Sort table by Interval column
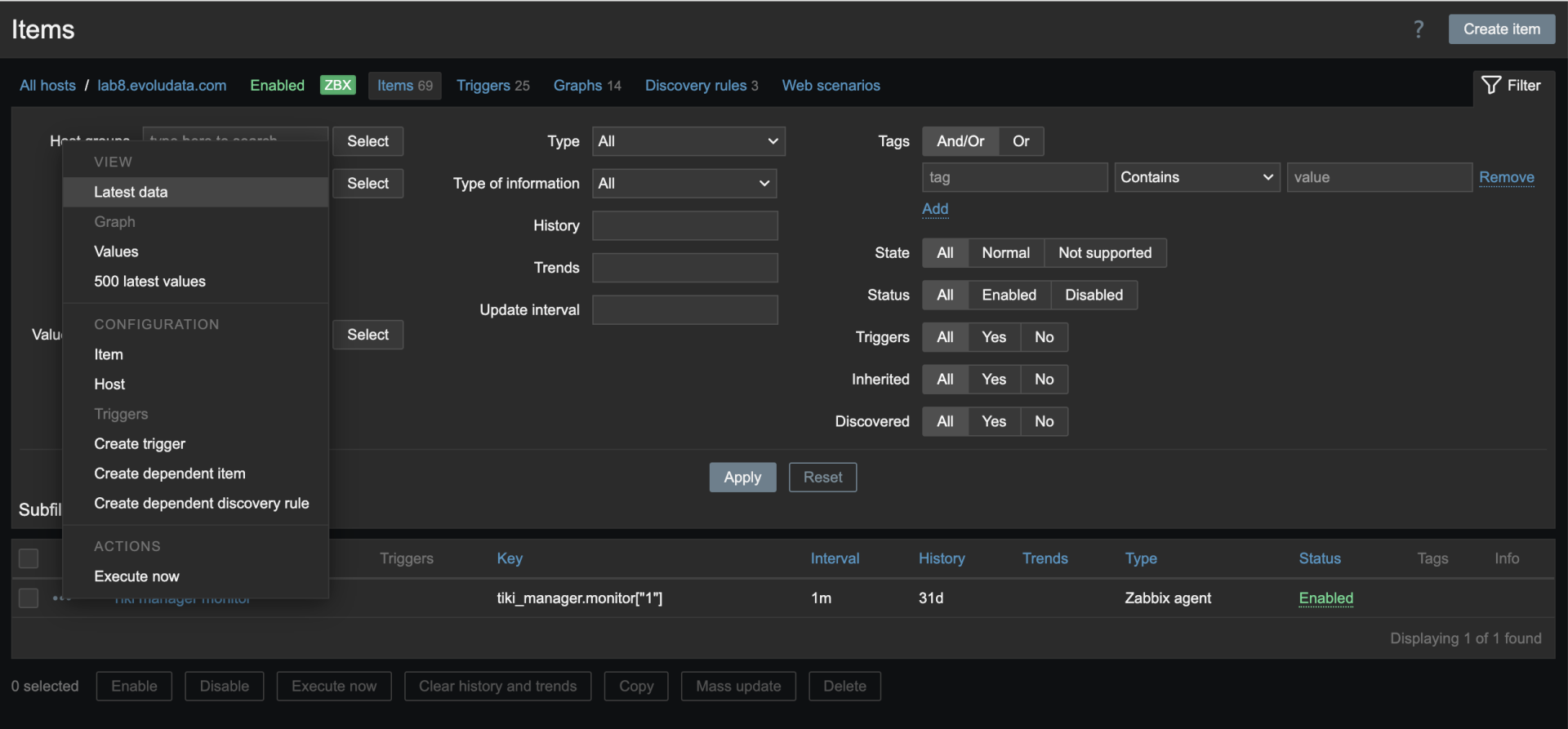This screenshot has width=1568, height=729. pos(835,558)
